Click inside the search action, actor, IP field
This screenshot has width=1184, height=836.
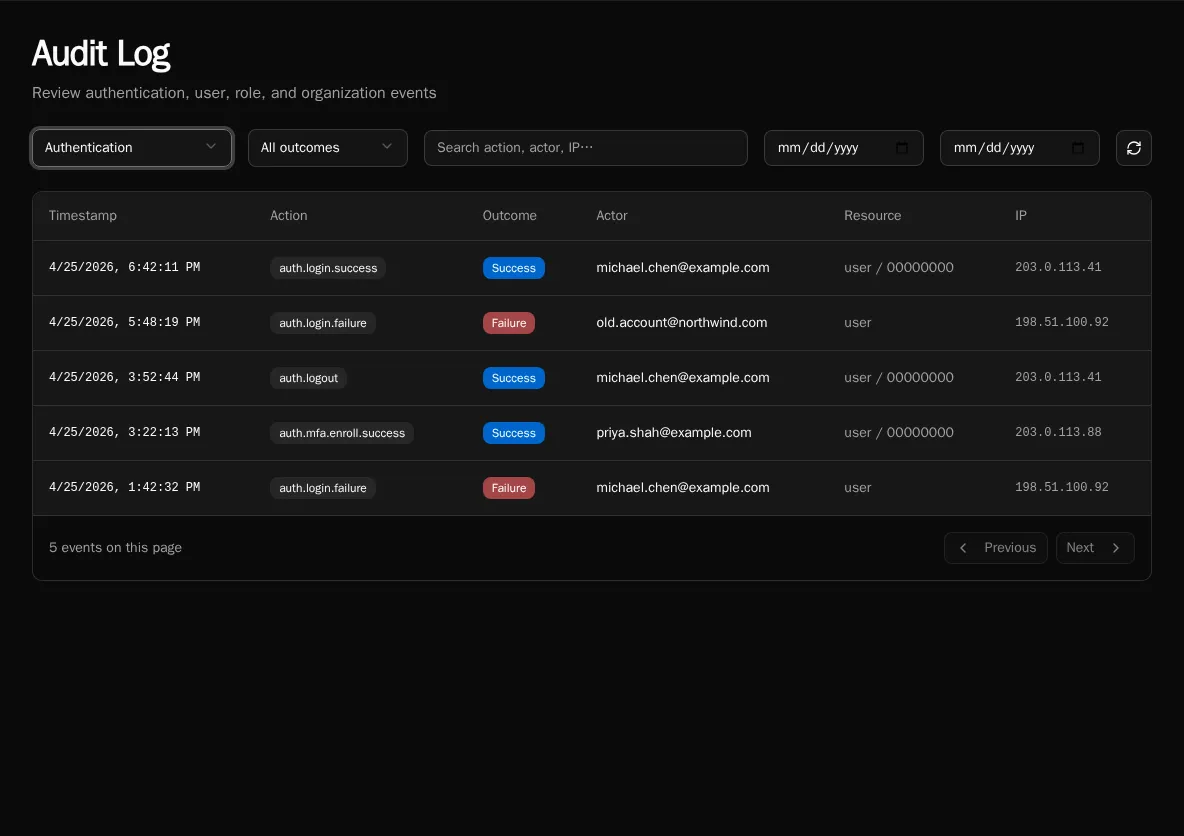pos(585,147)
